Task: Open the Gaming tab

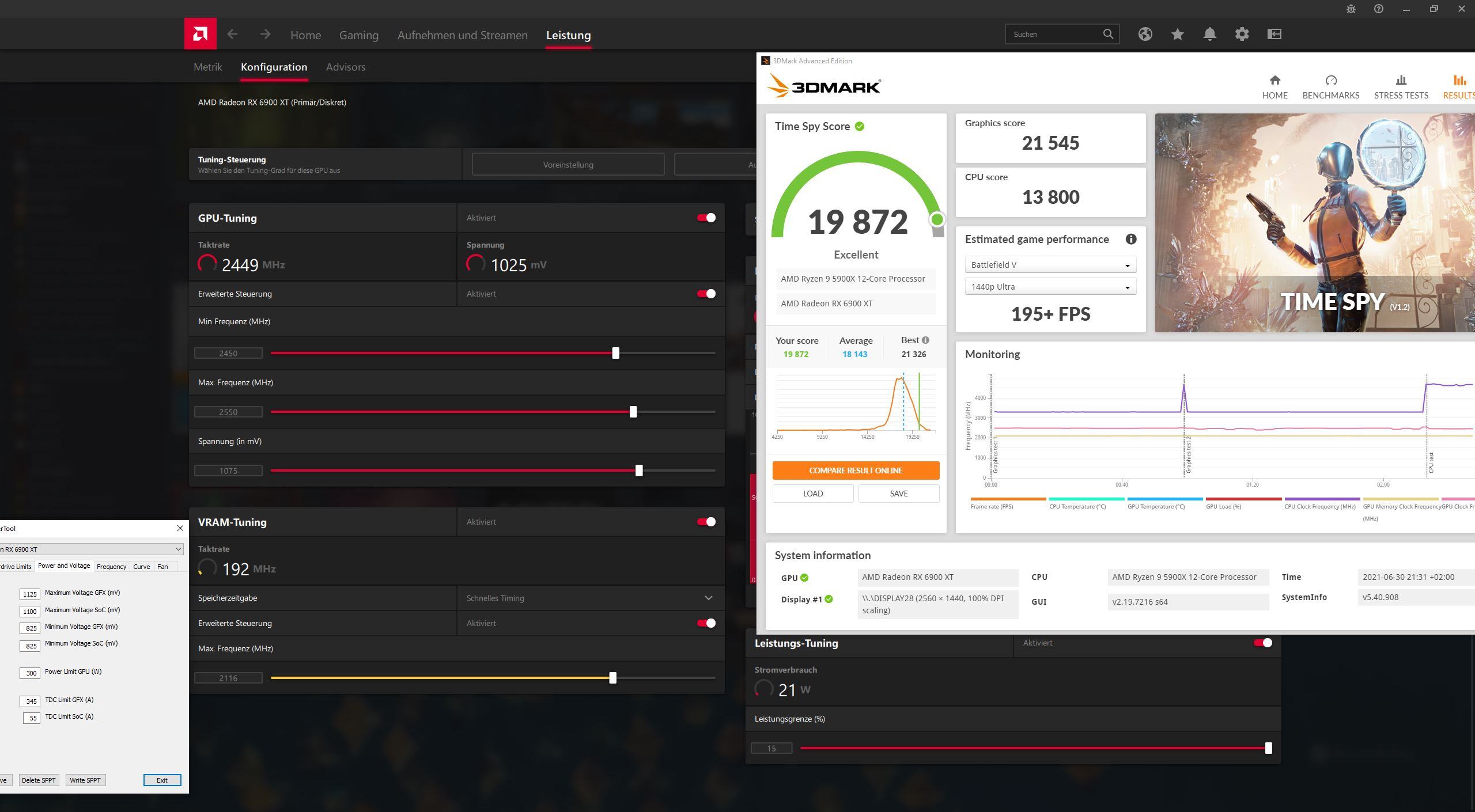Action: pyautogui.click(x=359, y=35)
